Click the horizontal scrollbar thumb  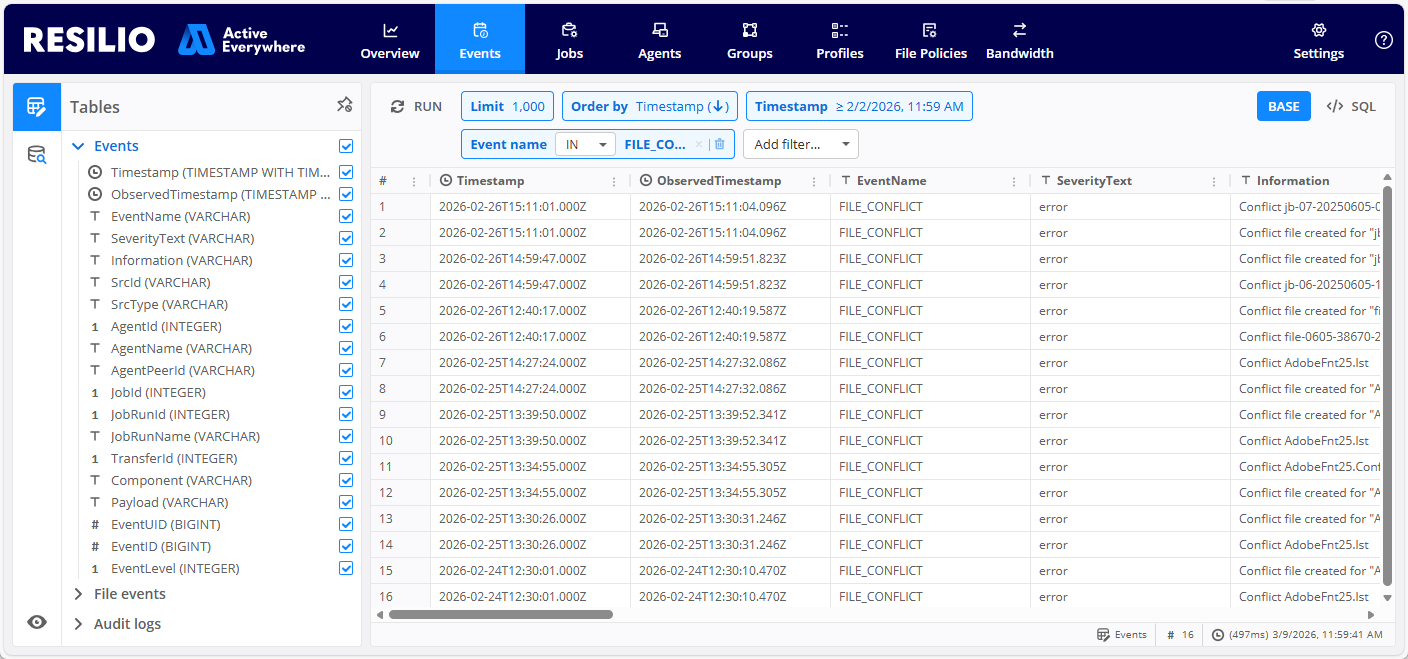pyautogui.click(x=501, y=614)
